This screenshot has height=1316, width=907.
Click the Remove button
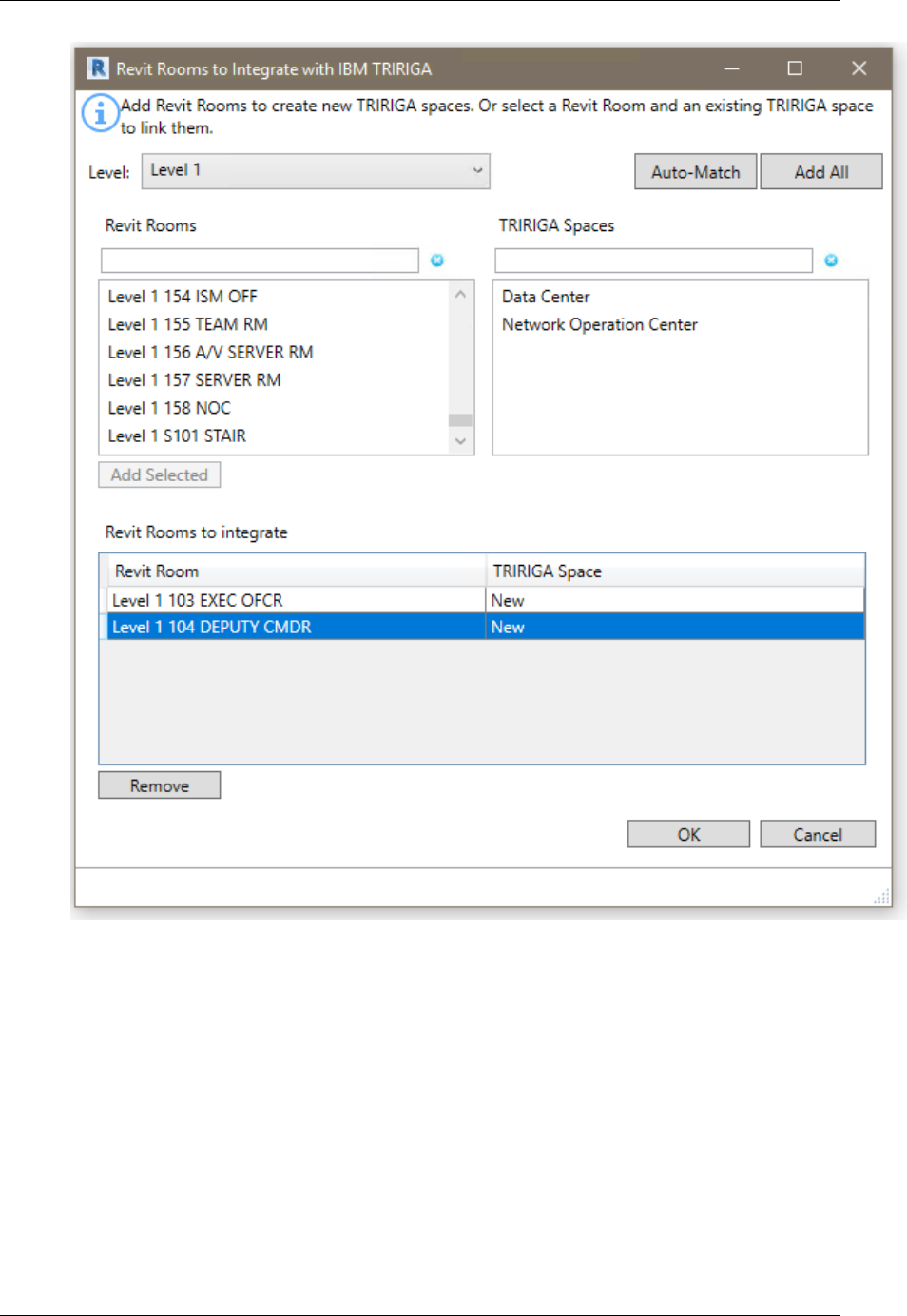click(160, 785)
